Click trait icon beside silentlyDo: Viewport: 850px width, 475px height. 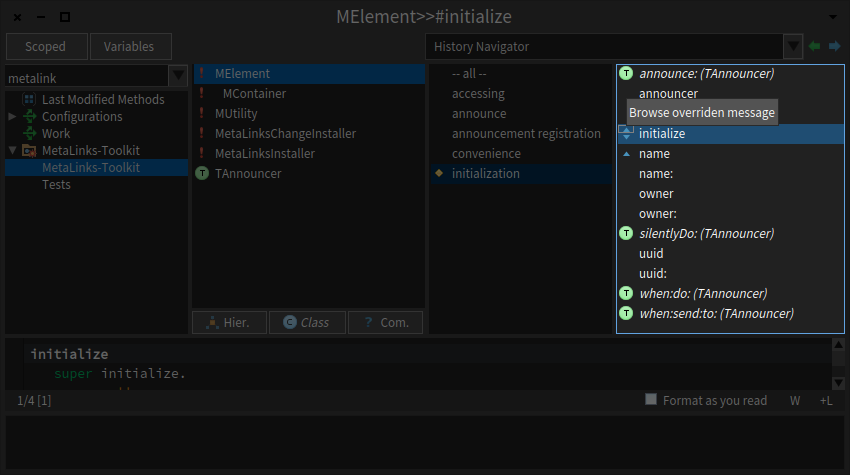pyautogui.click(x=626, y=233)
